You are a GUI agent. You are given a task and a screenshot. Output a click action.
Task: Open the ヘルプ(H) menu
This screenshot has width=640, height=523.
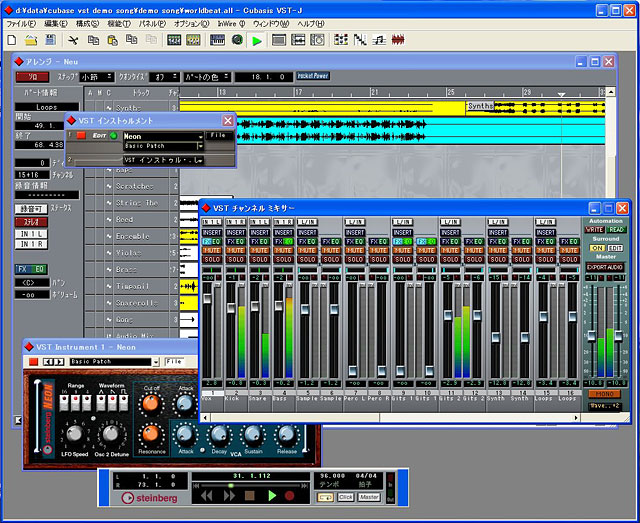311,24
